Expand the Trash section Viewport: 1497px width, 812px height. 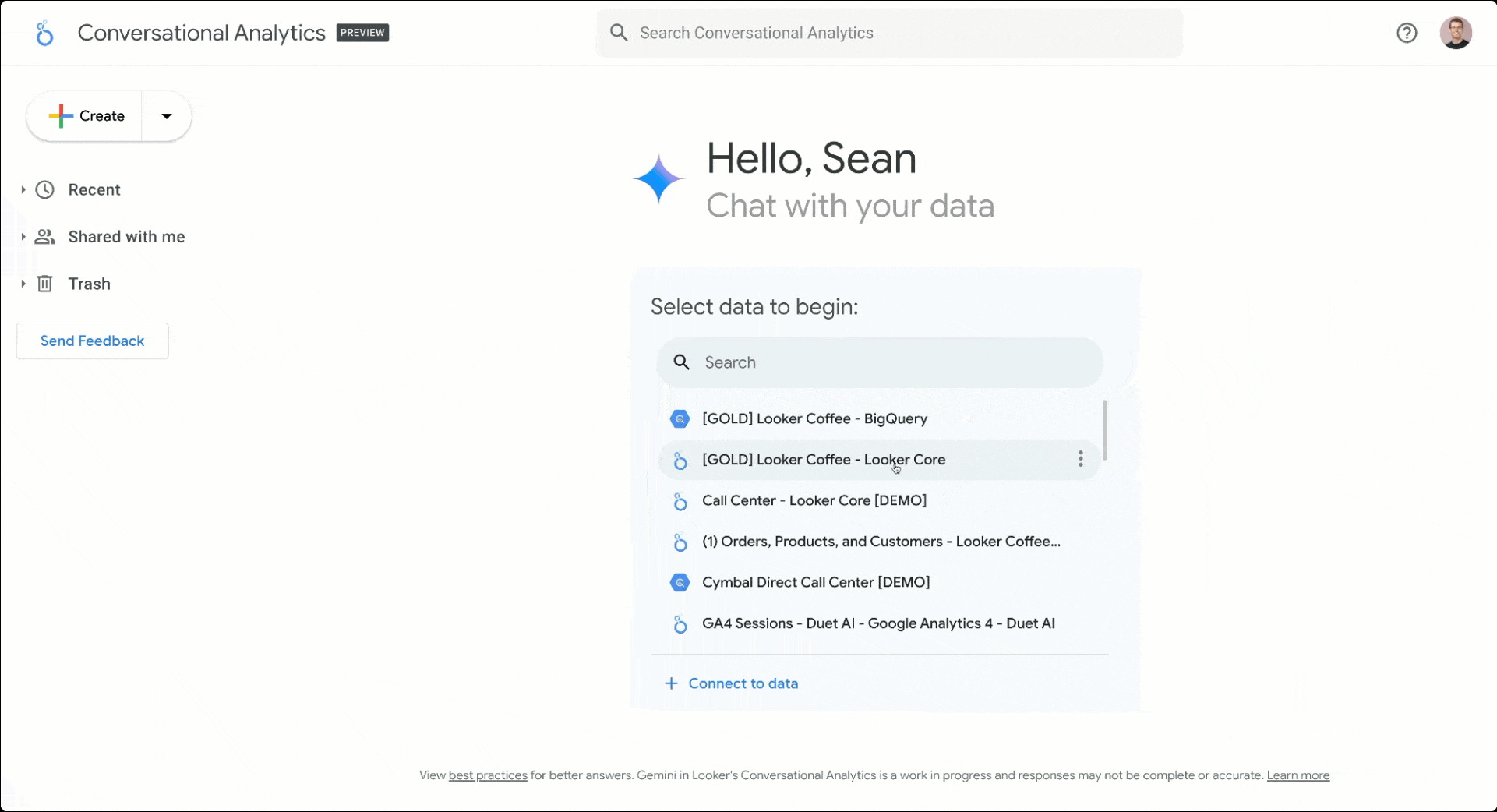tap(23, 283)
